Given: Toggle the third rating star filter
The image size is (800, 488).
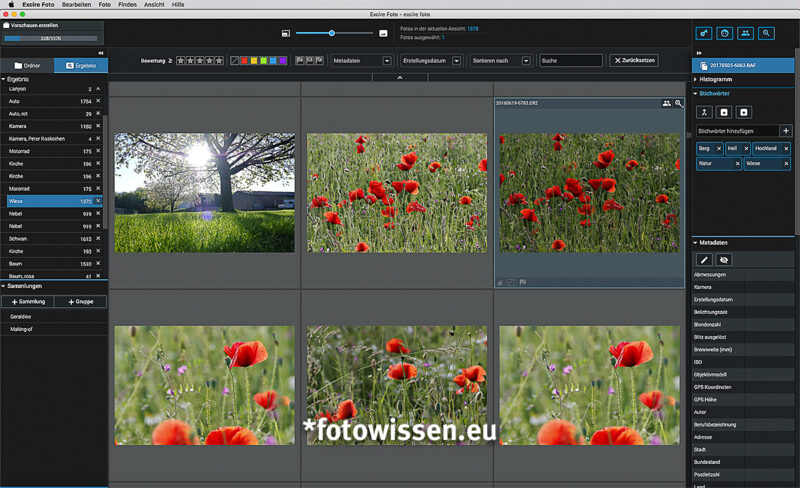Looking at the screenshot, I should point(199,61).
